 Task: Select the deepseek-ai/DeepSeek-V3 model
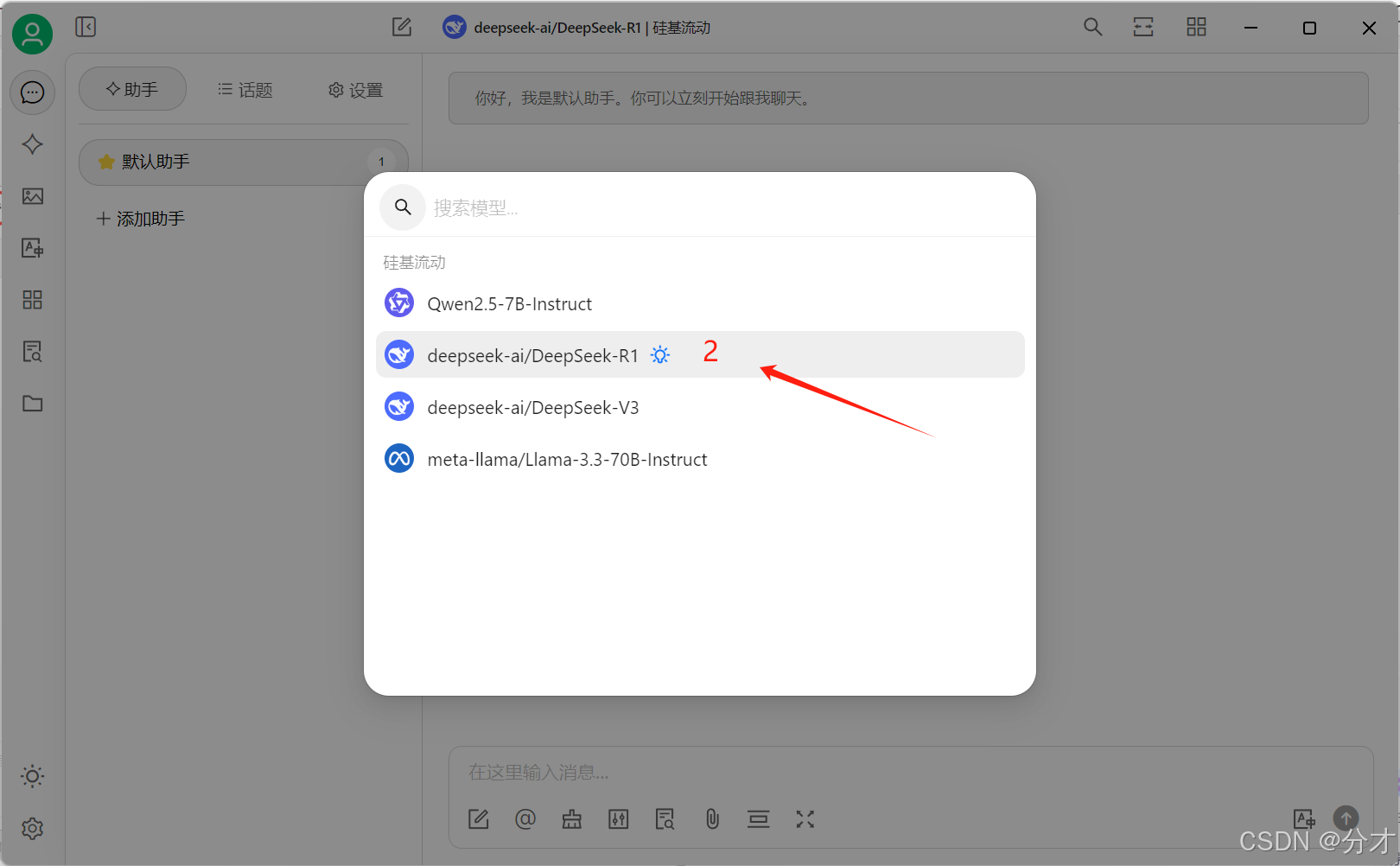(700, 407)
